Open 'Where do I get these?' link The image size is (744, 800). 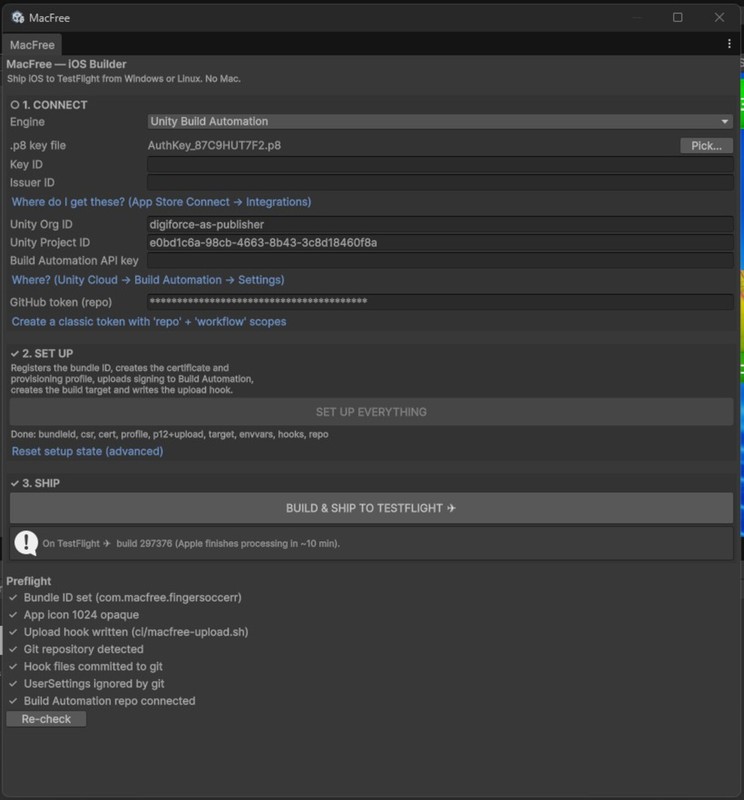(x=161, y=202)
